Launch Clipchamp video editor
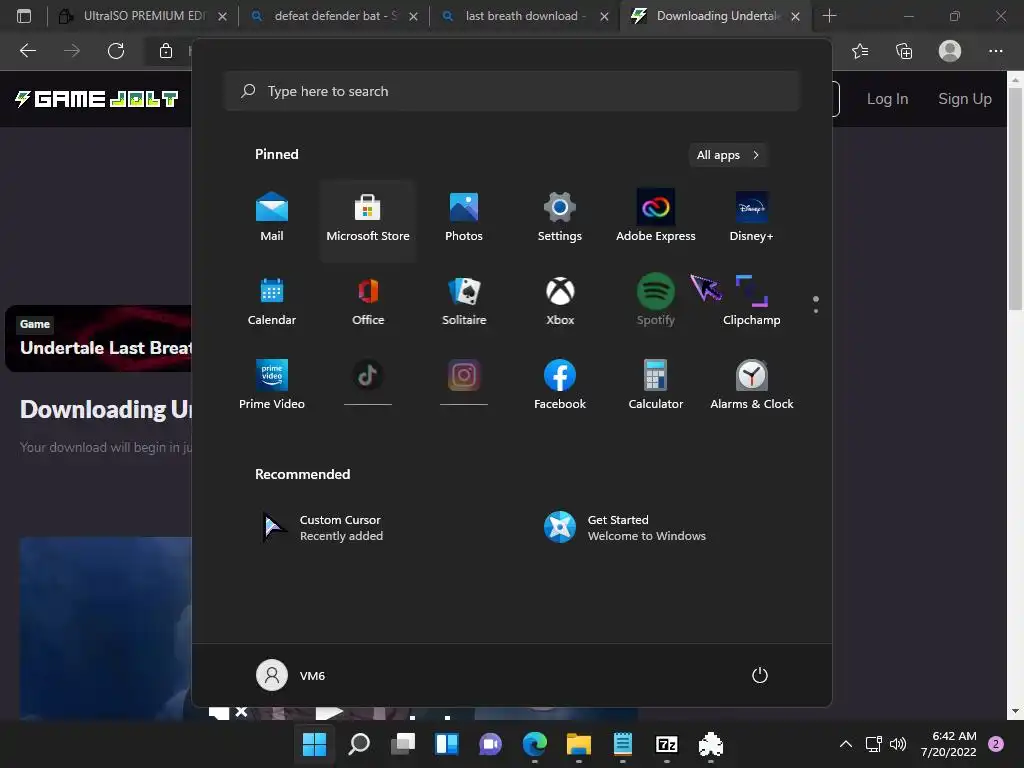This screenshot has height=768, width=1024. [x=752, y=302]
